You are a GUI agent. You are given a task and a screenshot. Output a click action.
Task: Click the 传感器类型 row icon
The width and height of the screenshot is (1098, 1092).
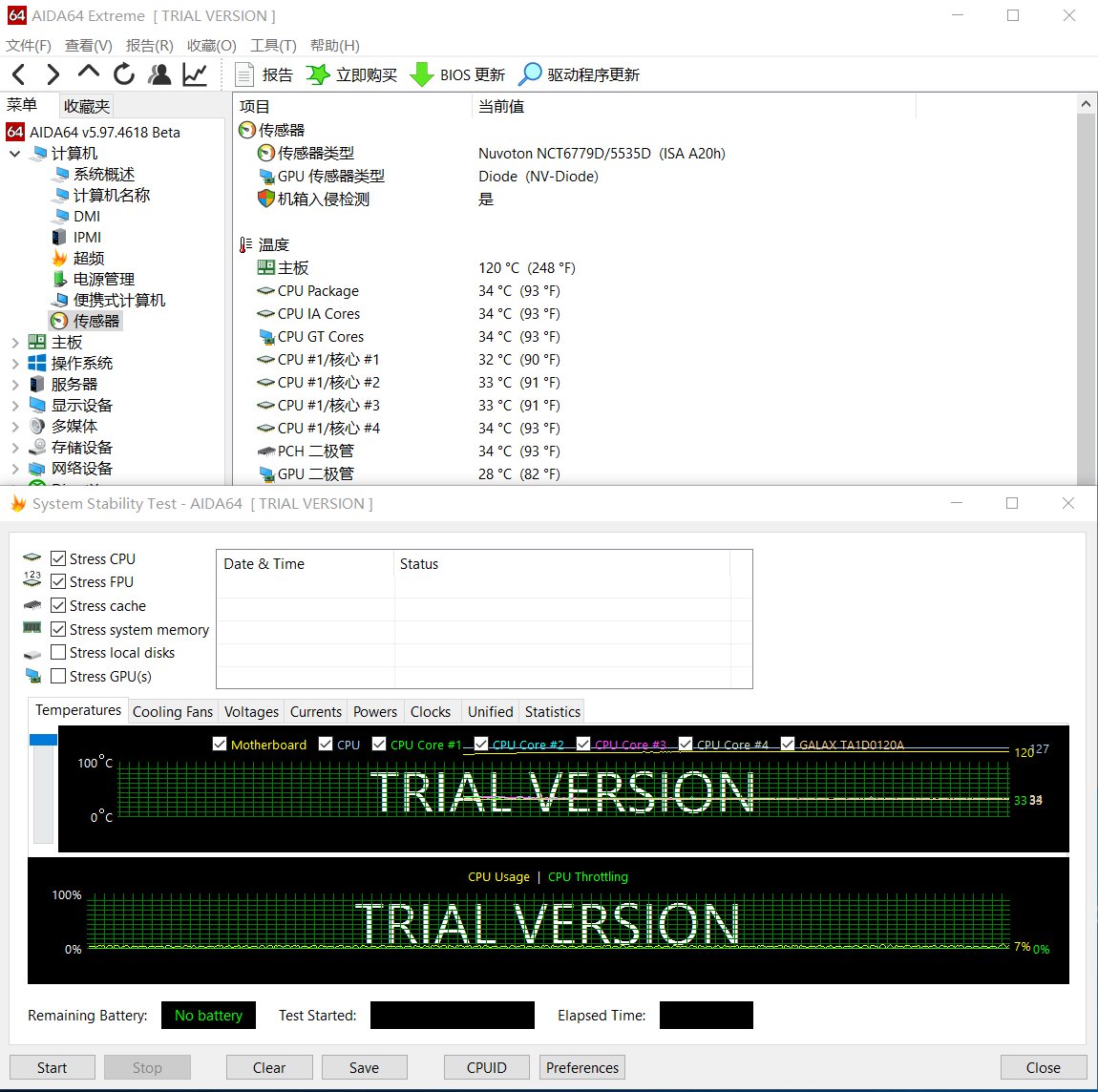point(266,153)
